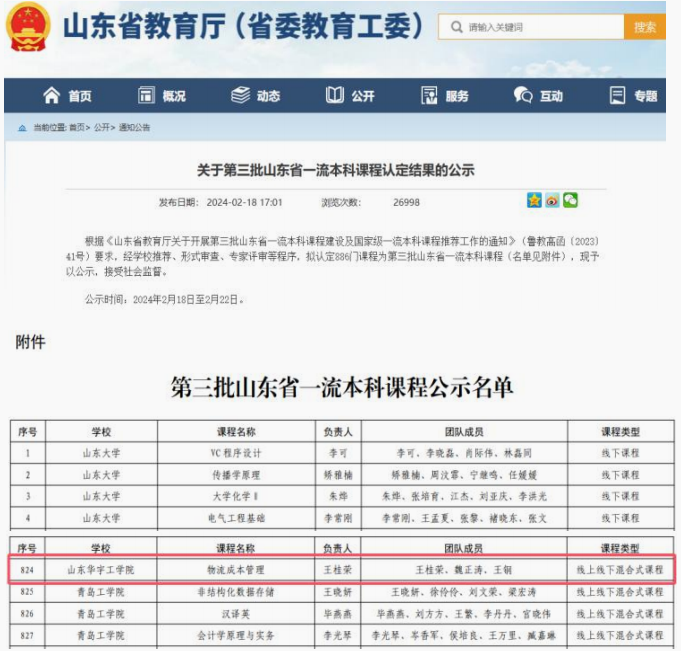The height and width of the screenshot is (651, 681).
Task: Open the 动态 menu item
Action: [x=268, y=96]
